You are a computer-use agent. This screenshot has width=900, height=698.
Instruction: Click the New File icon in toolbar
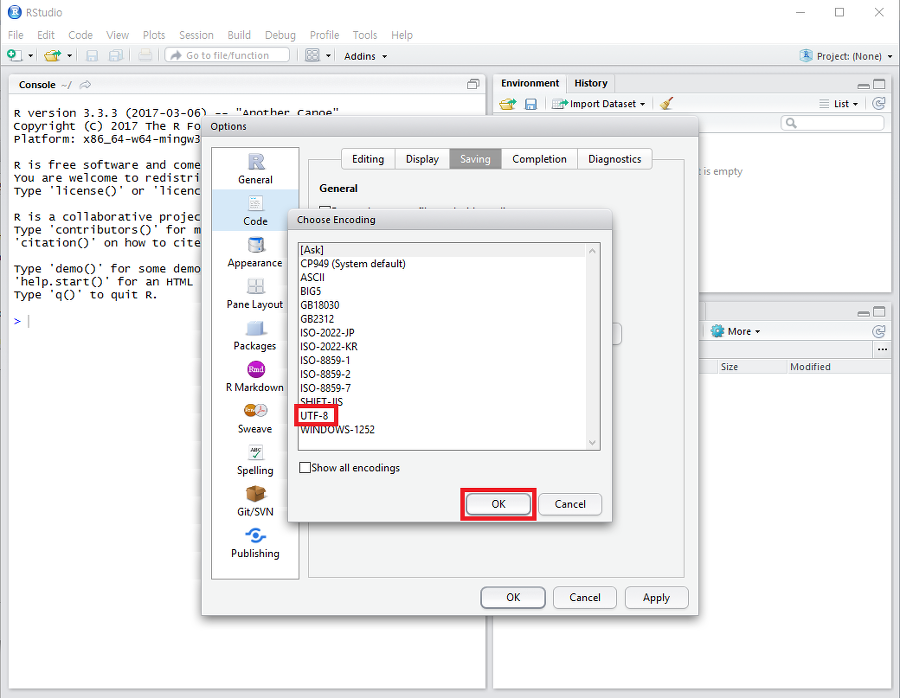pos(14,55)
